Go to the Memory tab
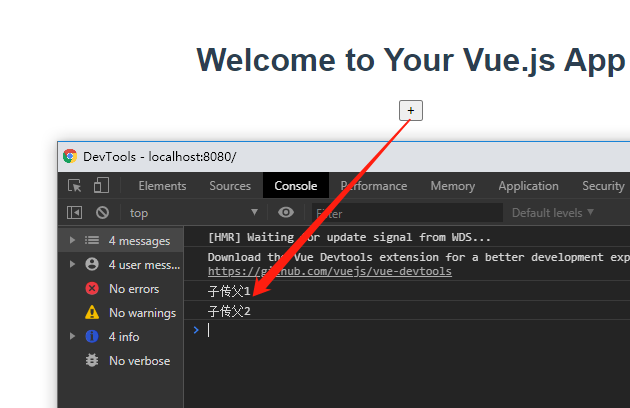Screen dimensions: 630x408 pos(452,186)
